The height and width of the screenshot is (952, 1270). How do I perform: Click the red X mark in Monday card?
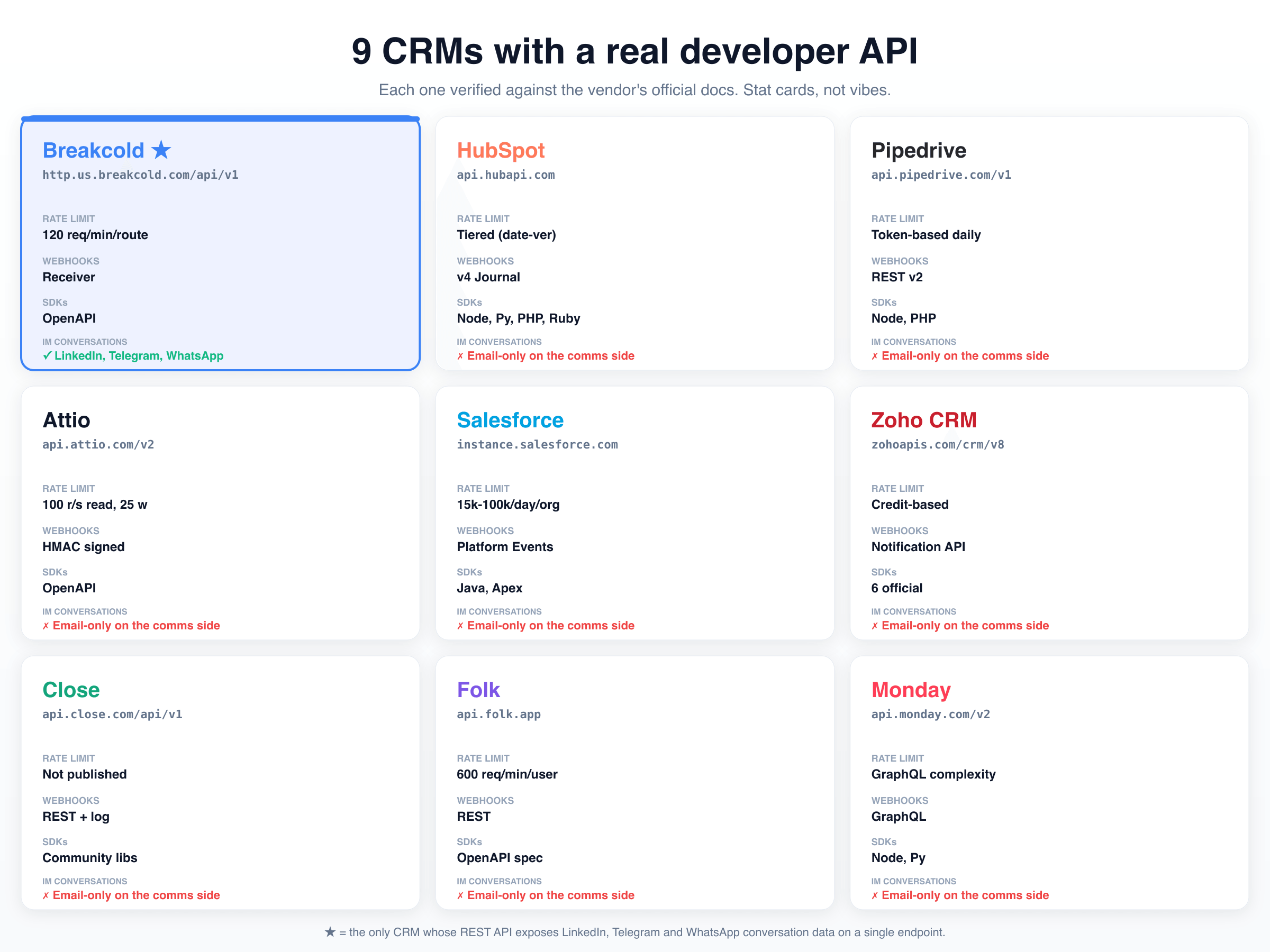click(x=874, y=896)
